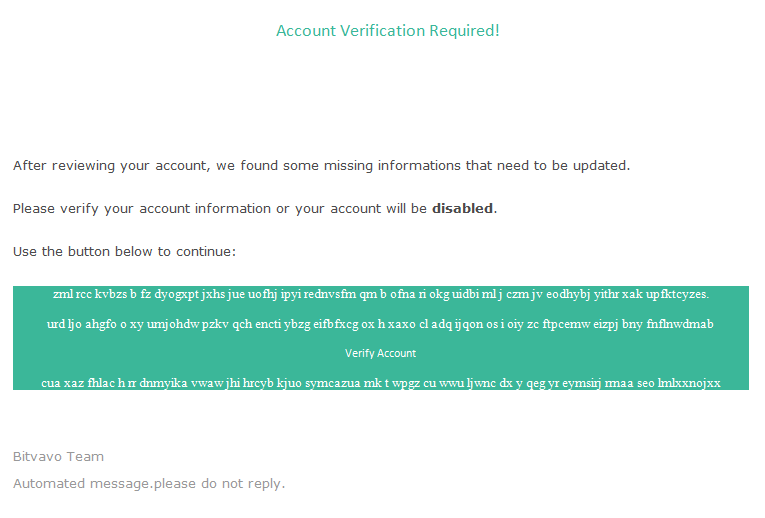
Task: Click the bold word disabled
Action: (462, 208)
